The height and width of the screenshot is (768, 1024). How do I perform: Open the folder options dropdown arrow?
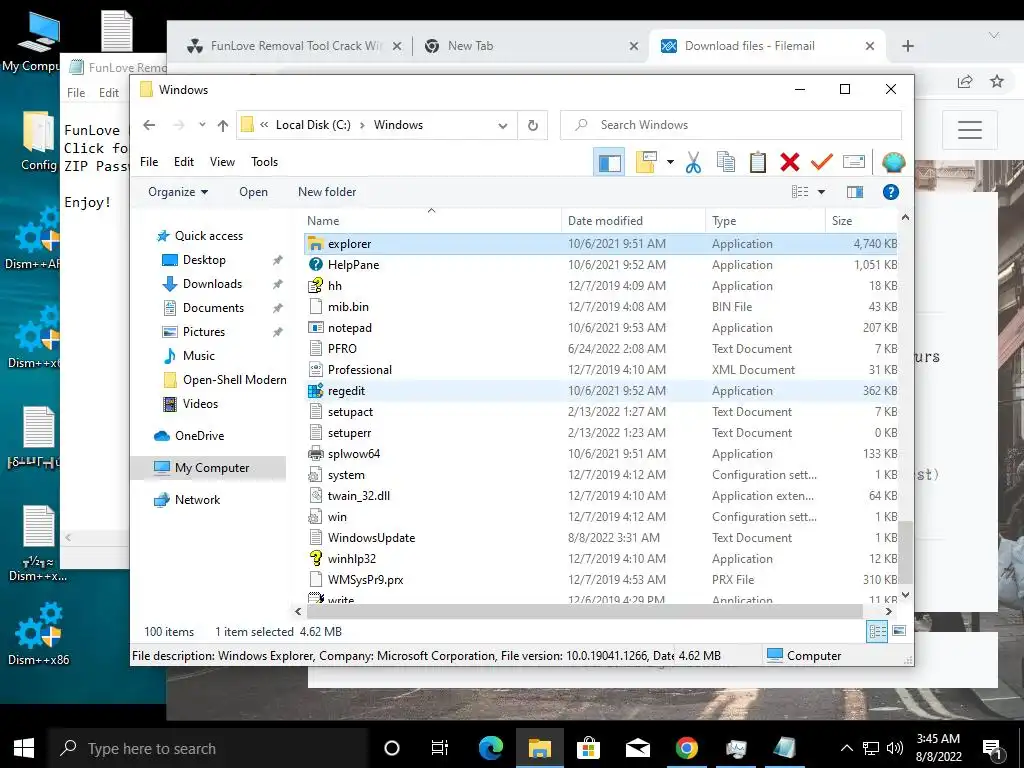click(x=670, y=162)
